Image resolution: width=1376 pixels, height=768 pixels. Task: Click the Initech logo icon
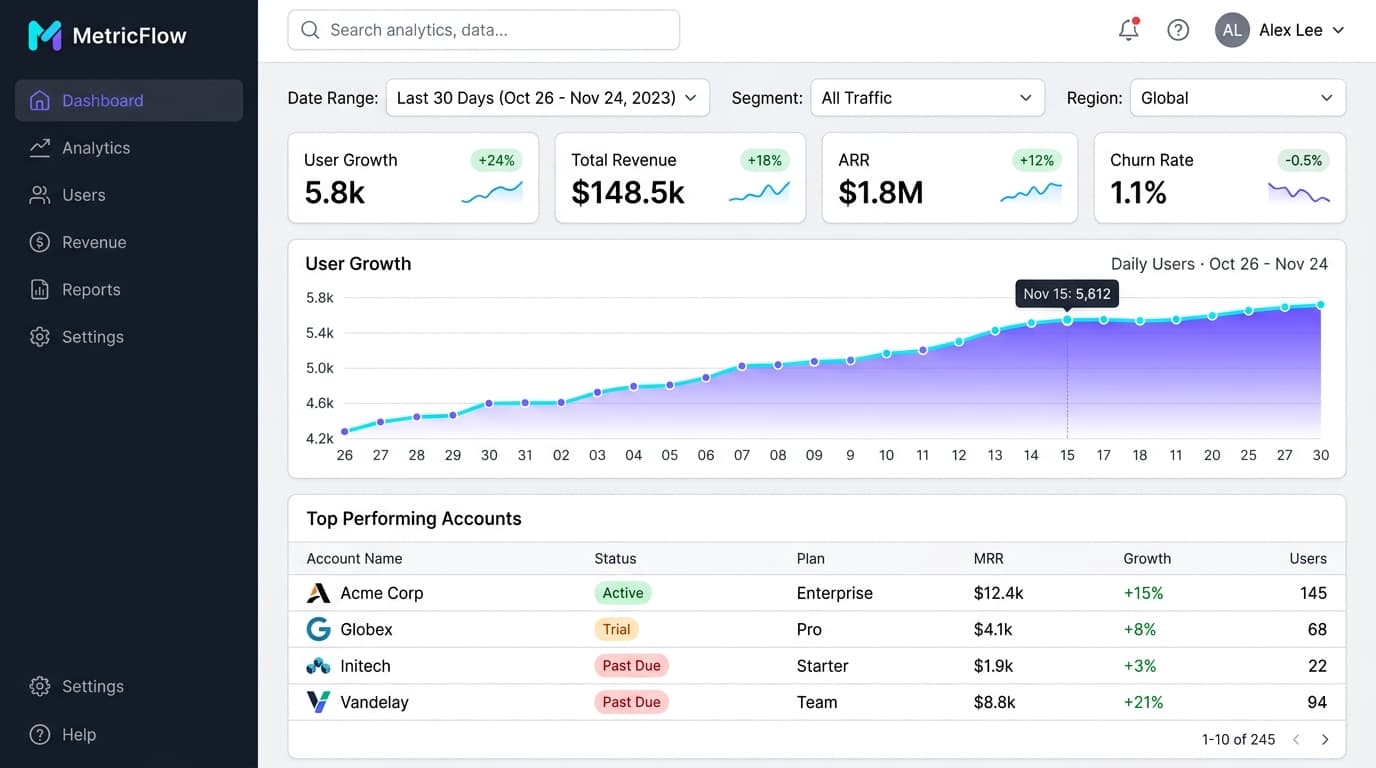(318, 666)
